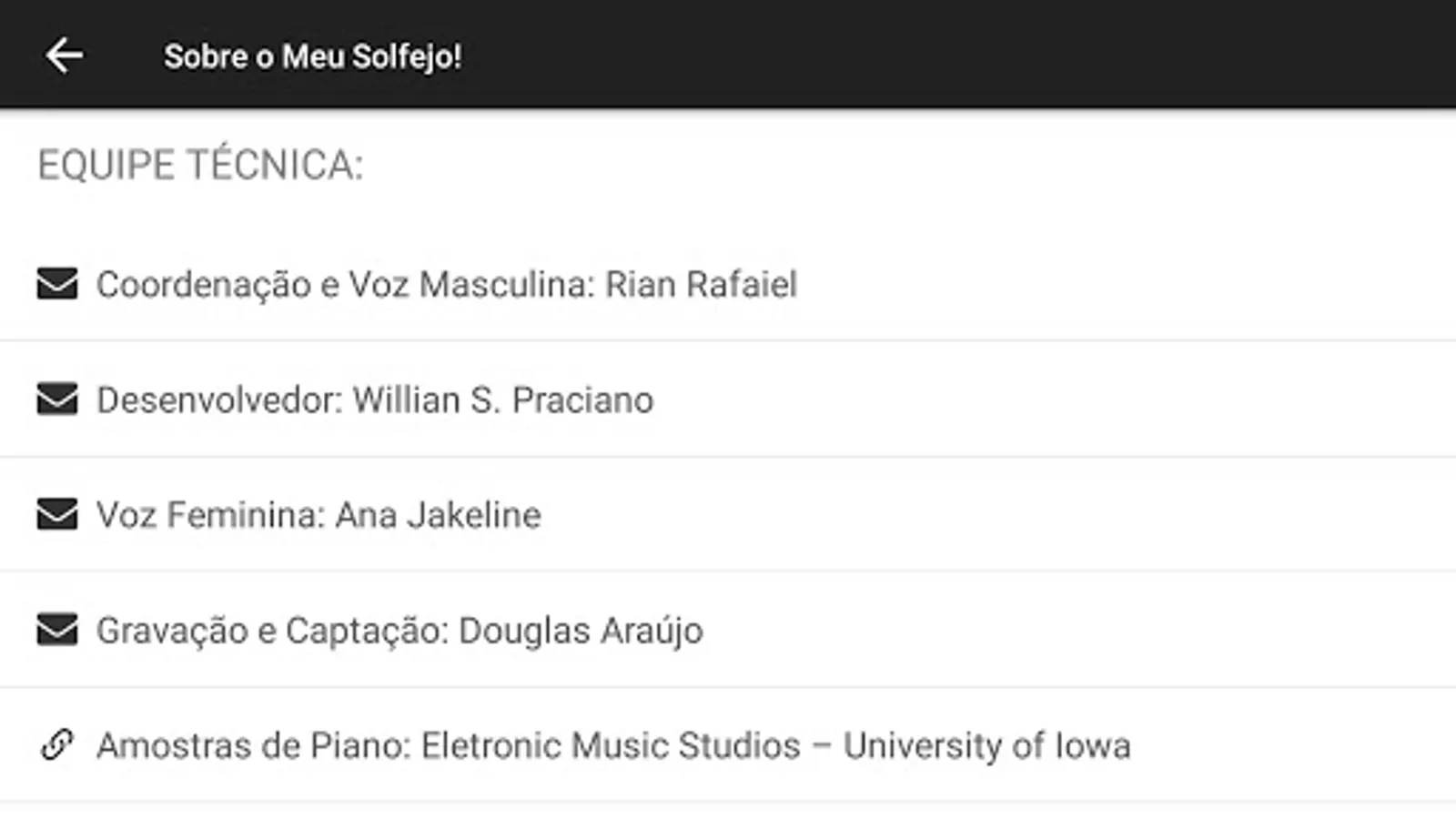Click the "Gravação e Captação:" label text
Screen dimensions: 1456x819
pos(272,631)
